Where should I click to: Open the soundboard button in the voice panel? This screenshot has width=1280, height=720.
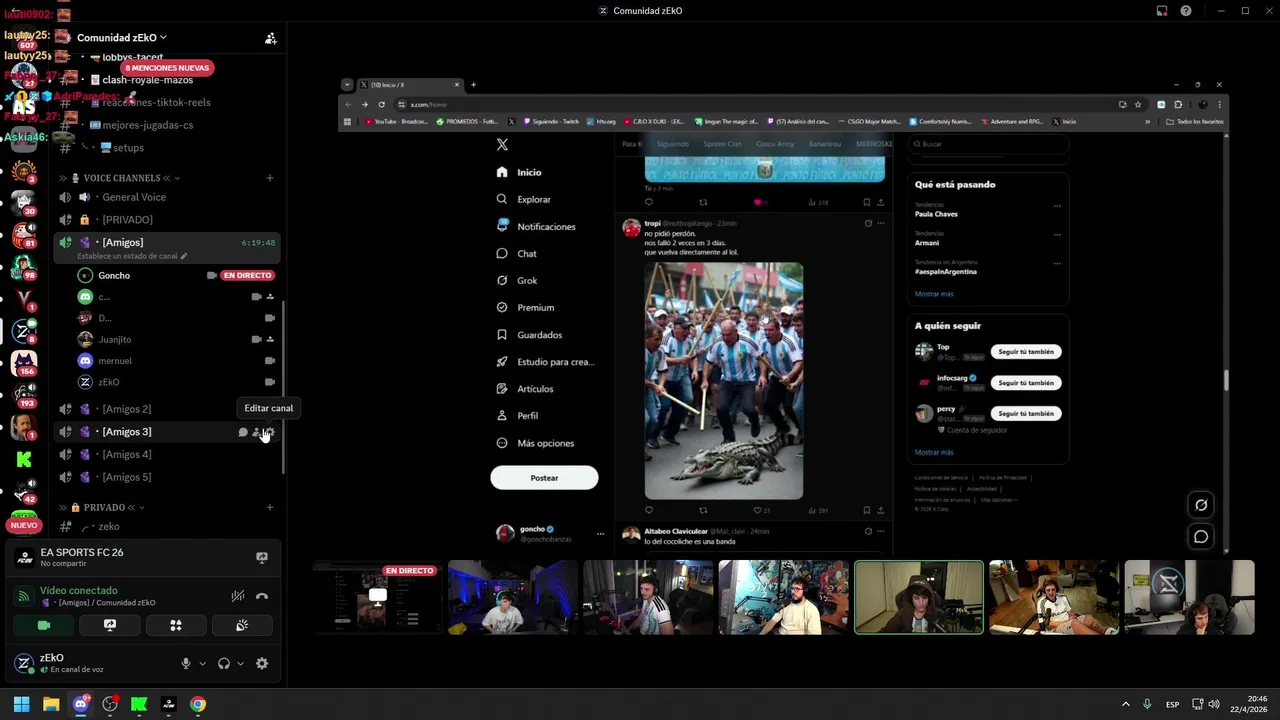[242, 625]
